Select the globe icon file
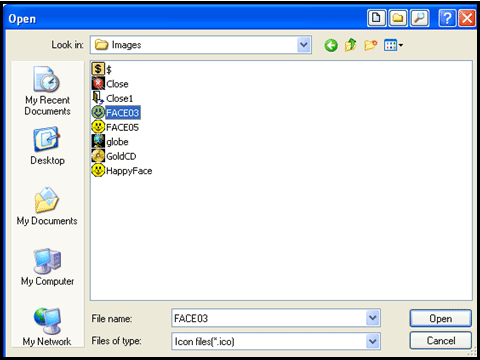This screenshot has width=480, height=360. [110, 141]
